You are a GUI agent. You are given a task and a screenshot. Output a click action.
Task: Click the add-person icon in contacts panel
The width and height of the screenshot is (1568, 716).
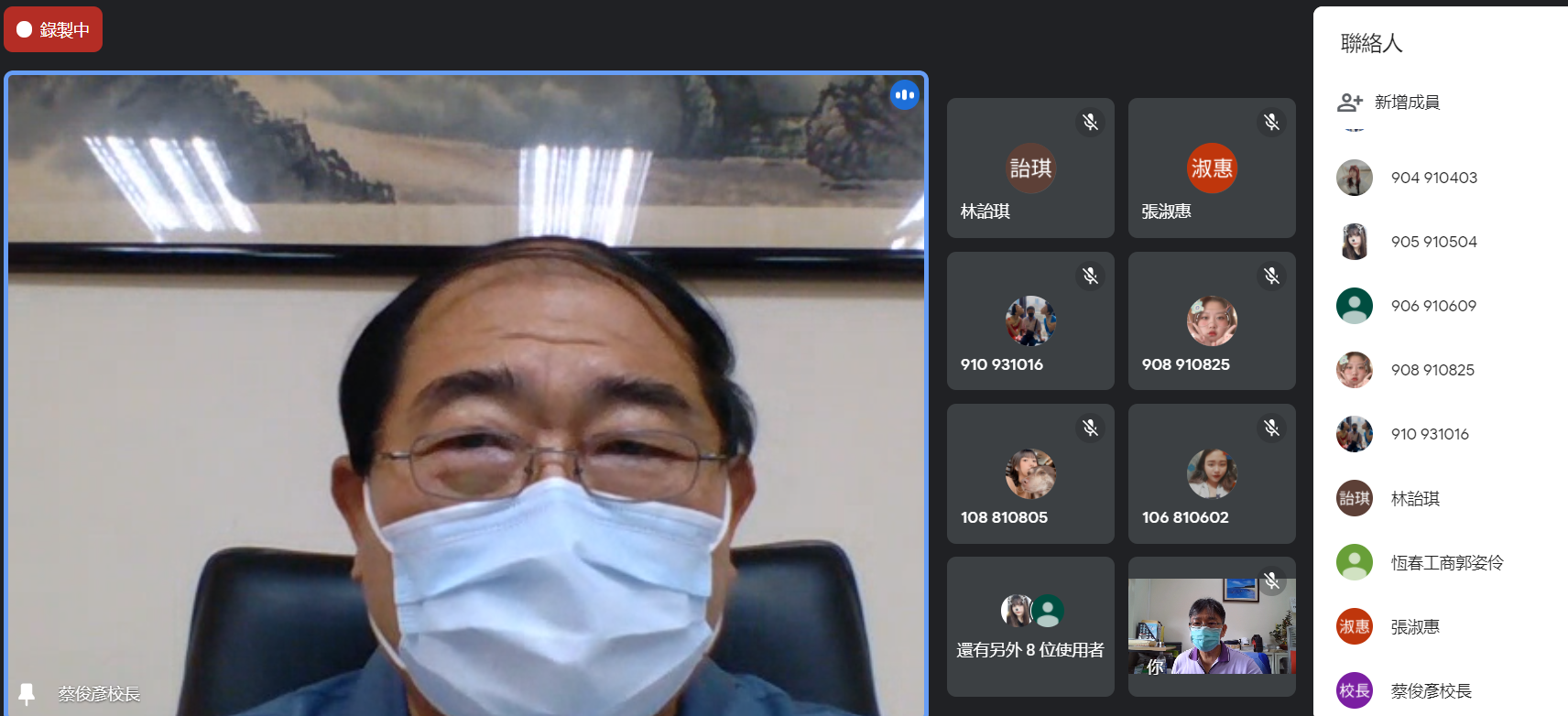(1350, 103)
